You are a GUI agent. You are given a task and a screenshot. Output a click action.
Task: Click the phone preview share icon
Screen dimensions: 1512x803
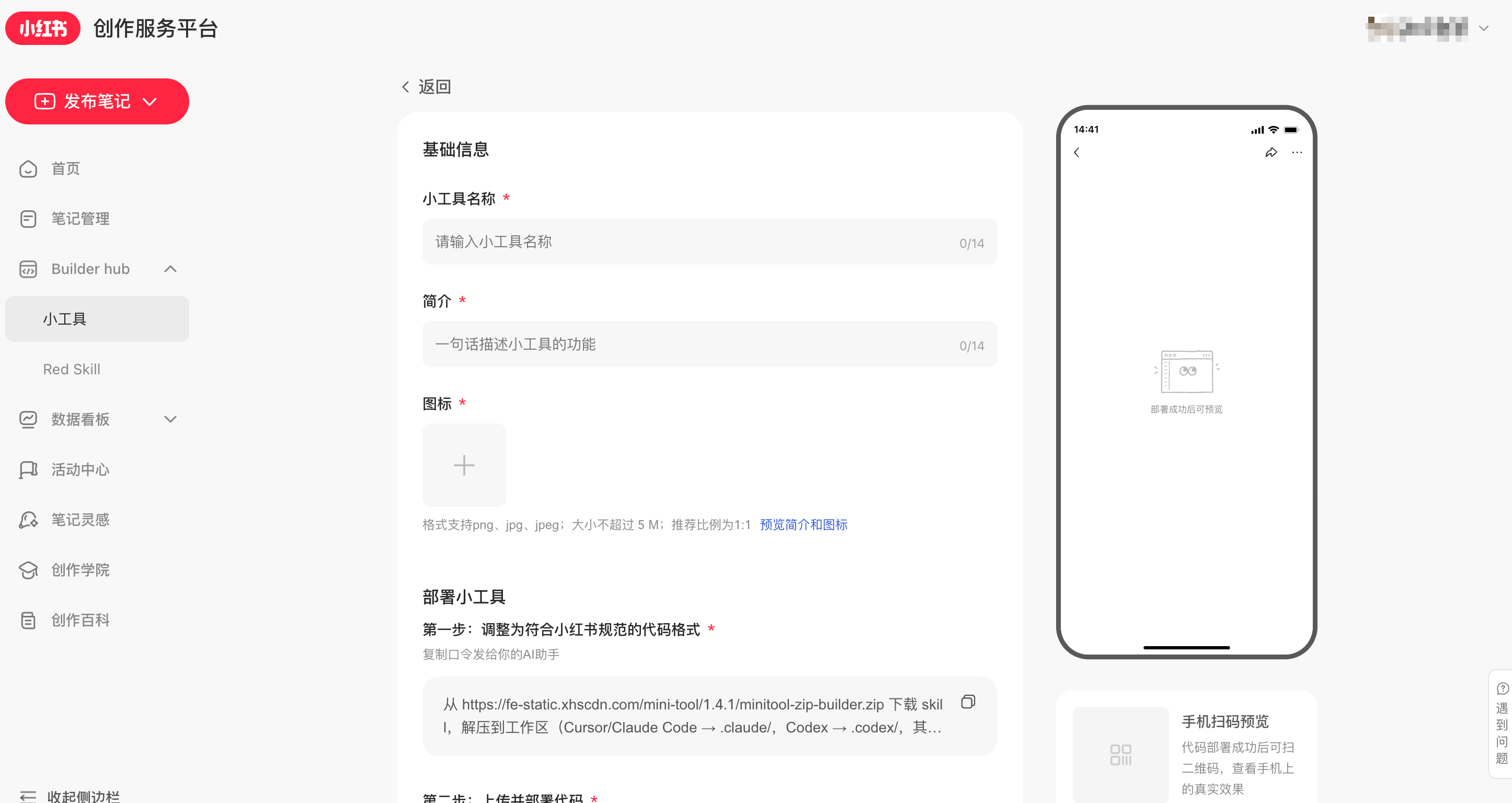pos(1271,153)
